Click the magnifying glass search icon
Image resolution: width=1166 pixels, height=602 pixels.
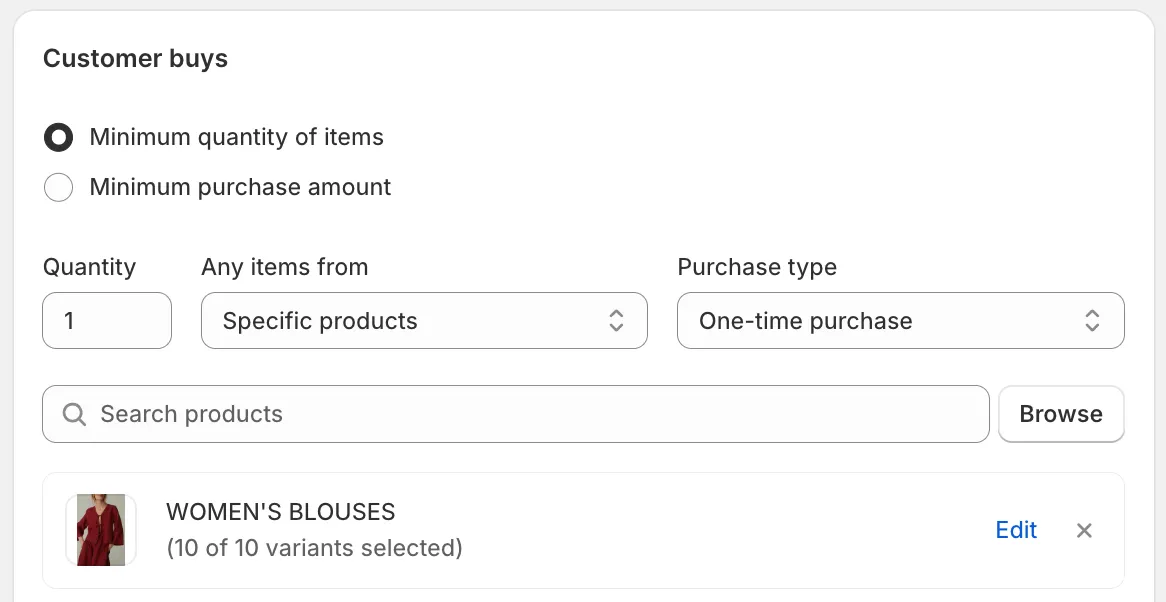[74, 413]
